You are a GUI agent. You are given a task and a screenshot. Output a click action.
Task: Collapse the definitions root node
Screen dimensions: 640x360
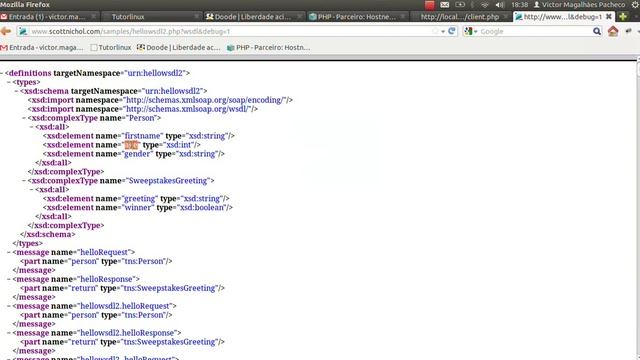(2, 73)
